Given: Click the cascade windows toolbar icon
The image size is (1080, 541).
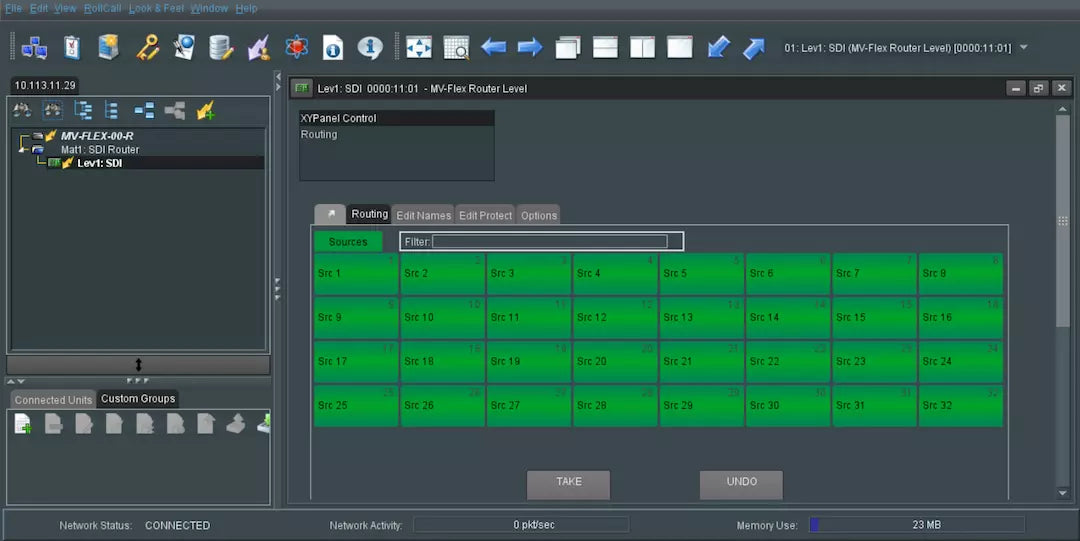Looking at the screenshot, I should [568, 48].
